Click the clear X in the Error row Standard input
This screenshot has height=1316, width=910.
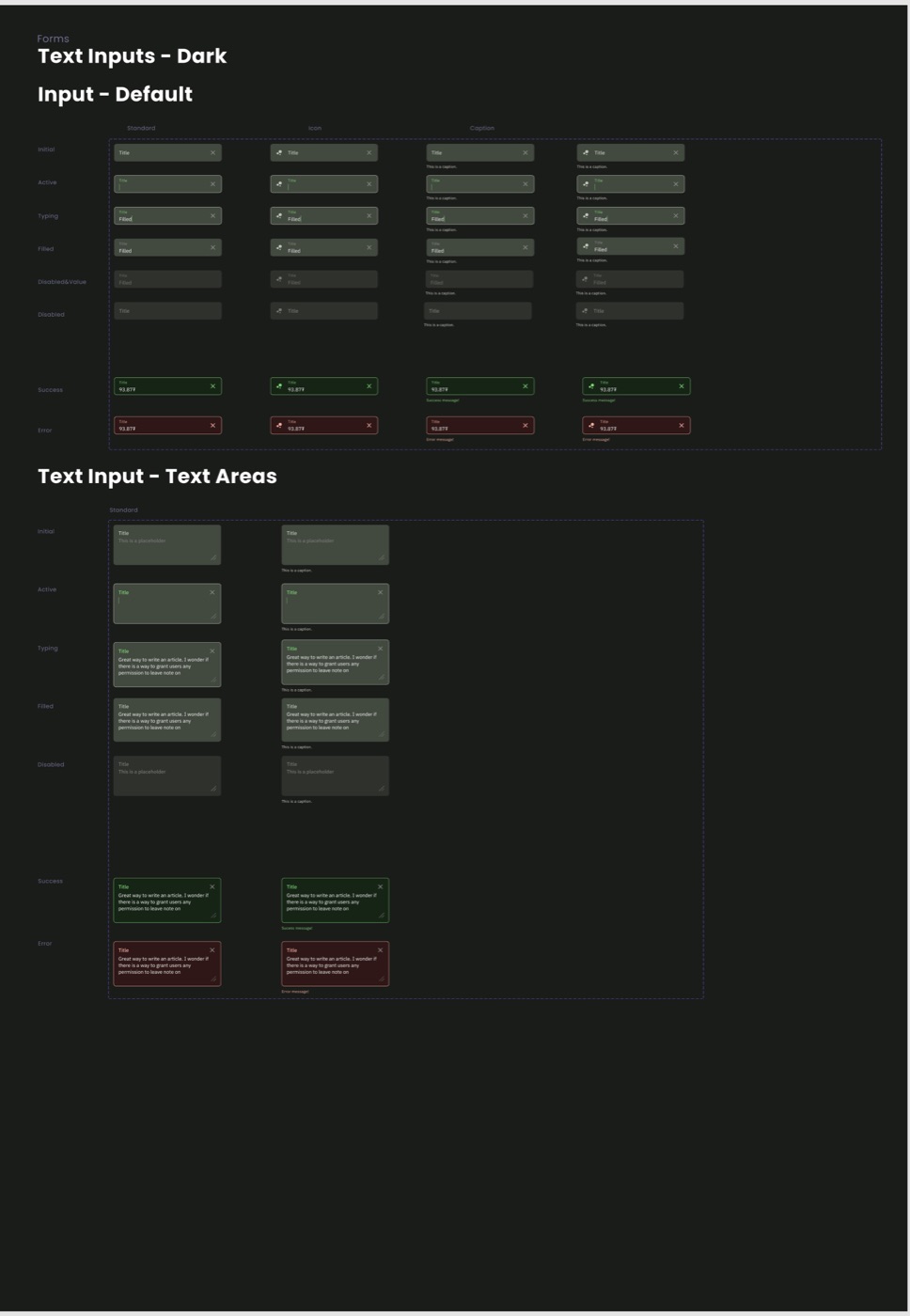(212, 426)
